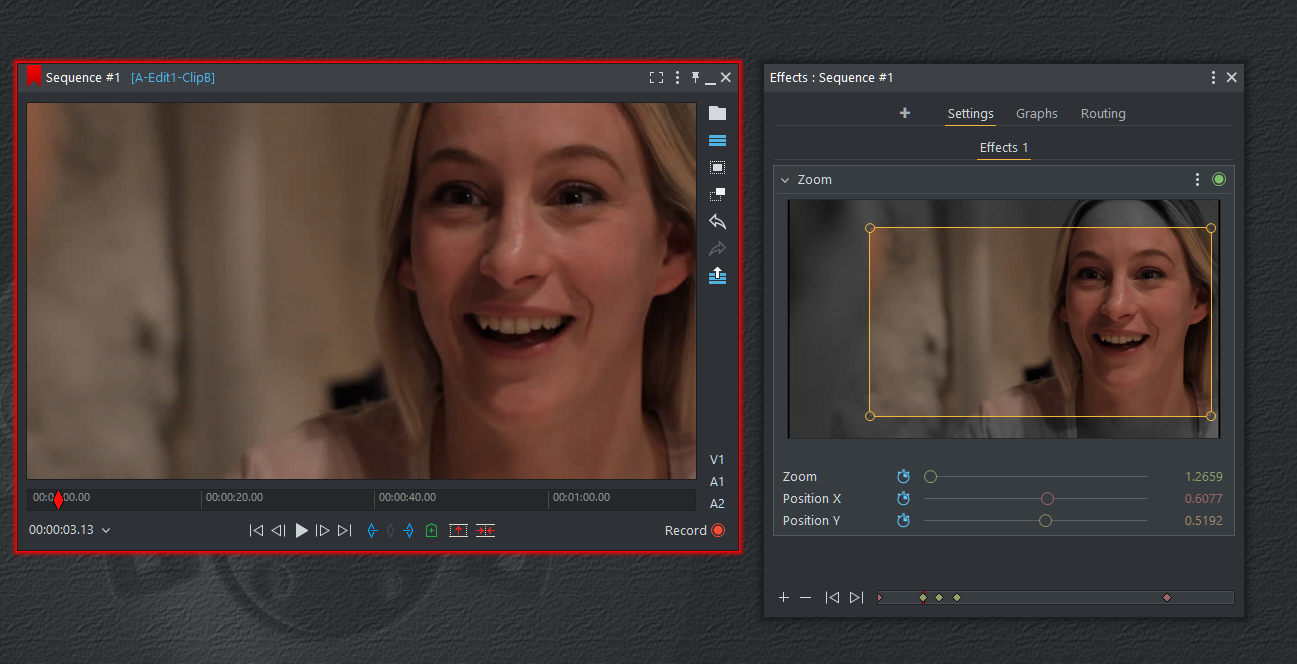Jump to start of the sequence
This screenshot has width=1297, height=664.
tap(256, 531)
